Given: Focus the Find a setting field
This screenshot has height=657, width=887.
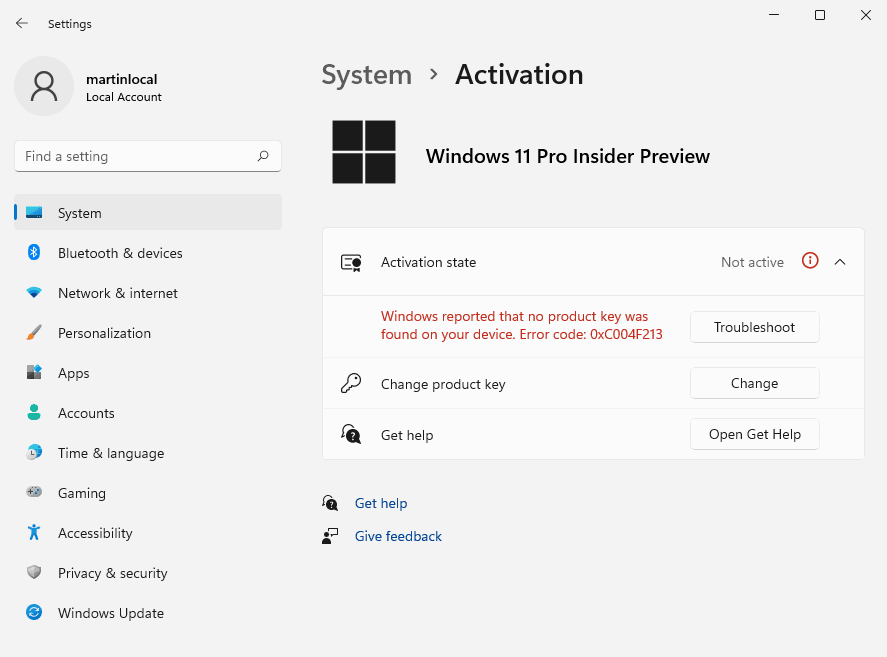Looking at the screenshot, I should point(148,156).
